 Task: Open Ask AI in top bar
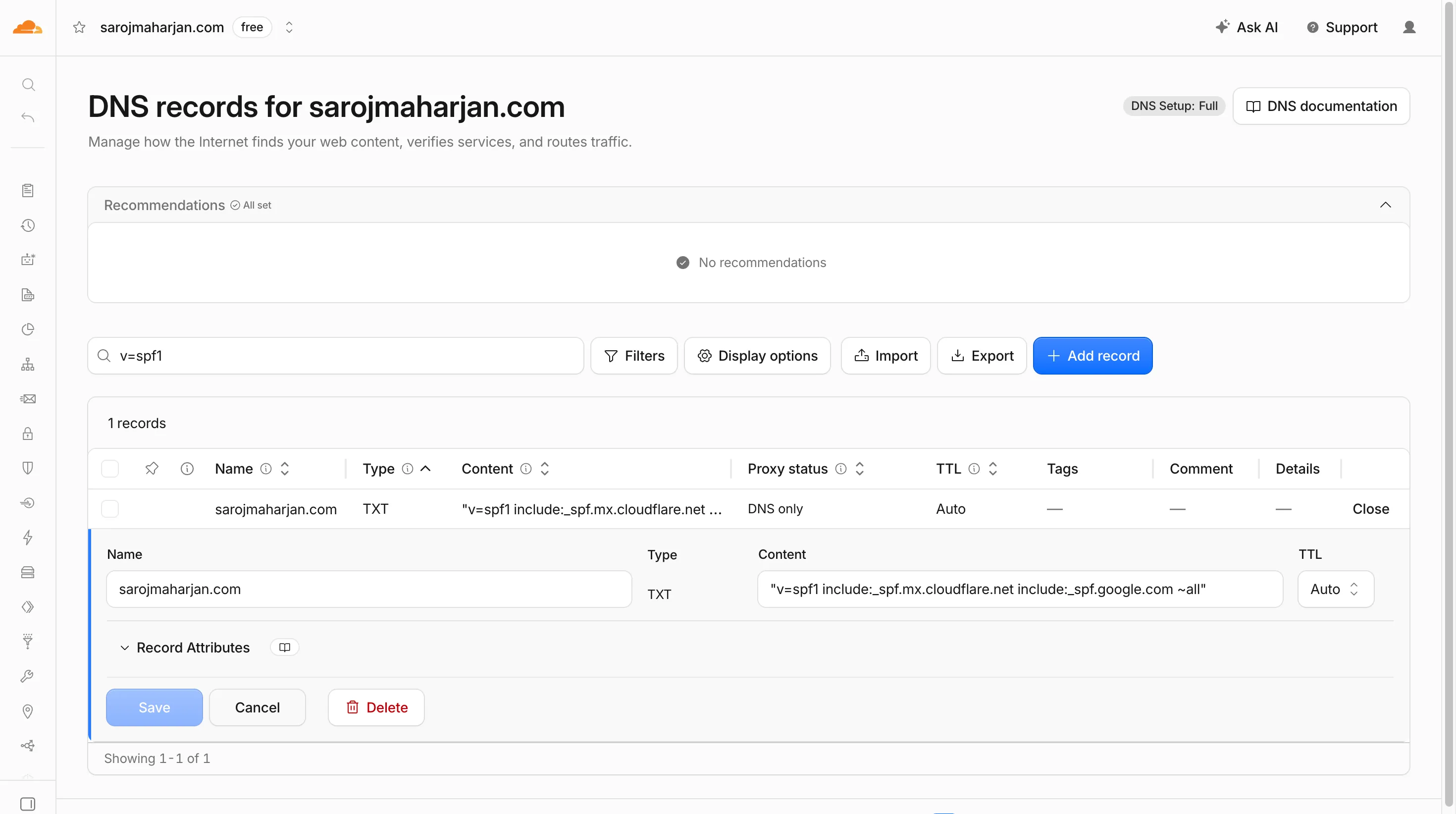click(1247, 27)
